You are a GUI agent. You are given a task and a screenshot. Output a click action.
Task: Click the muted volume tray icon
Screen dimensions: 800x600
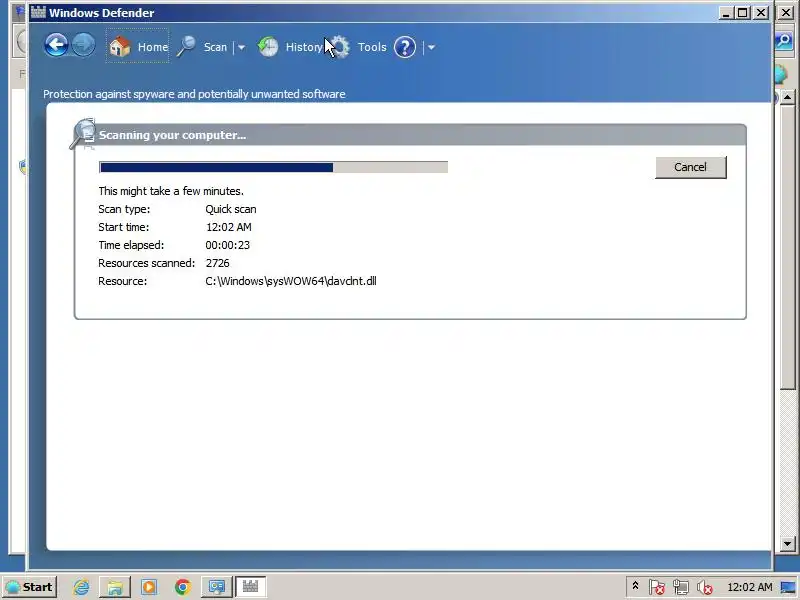(x=704, y=587)
